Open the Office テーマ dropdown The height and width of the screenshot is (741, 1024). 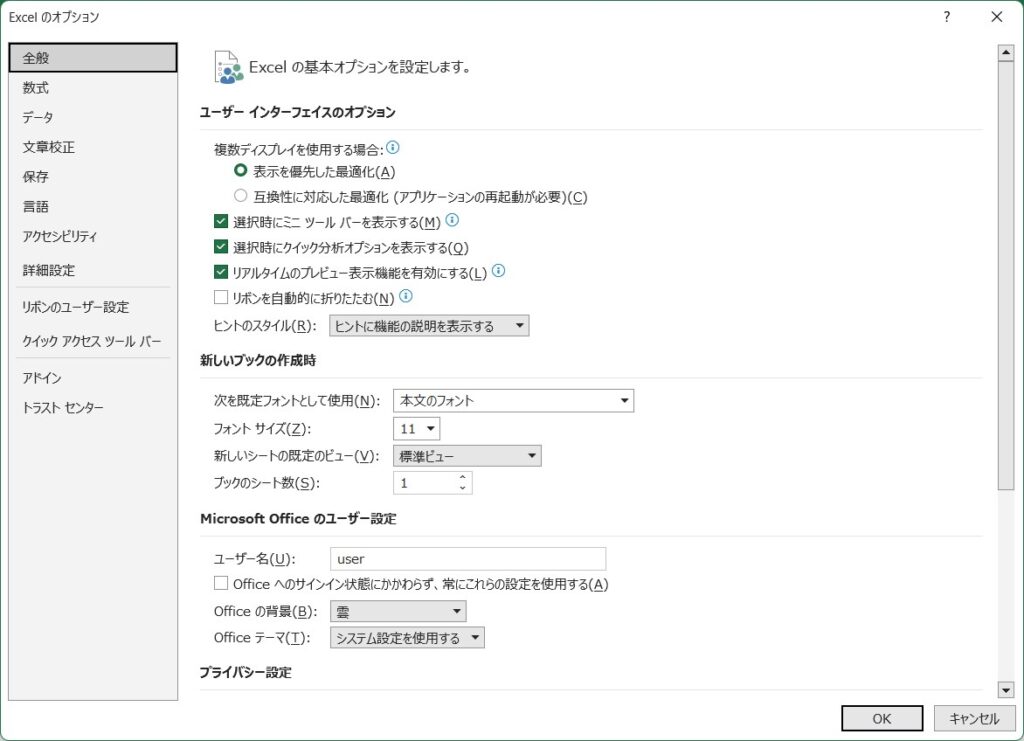point(407,638)
